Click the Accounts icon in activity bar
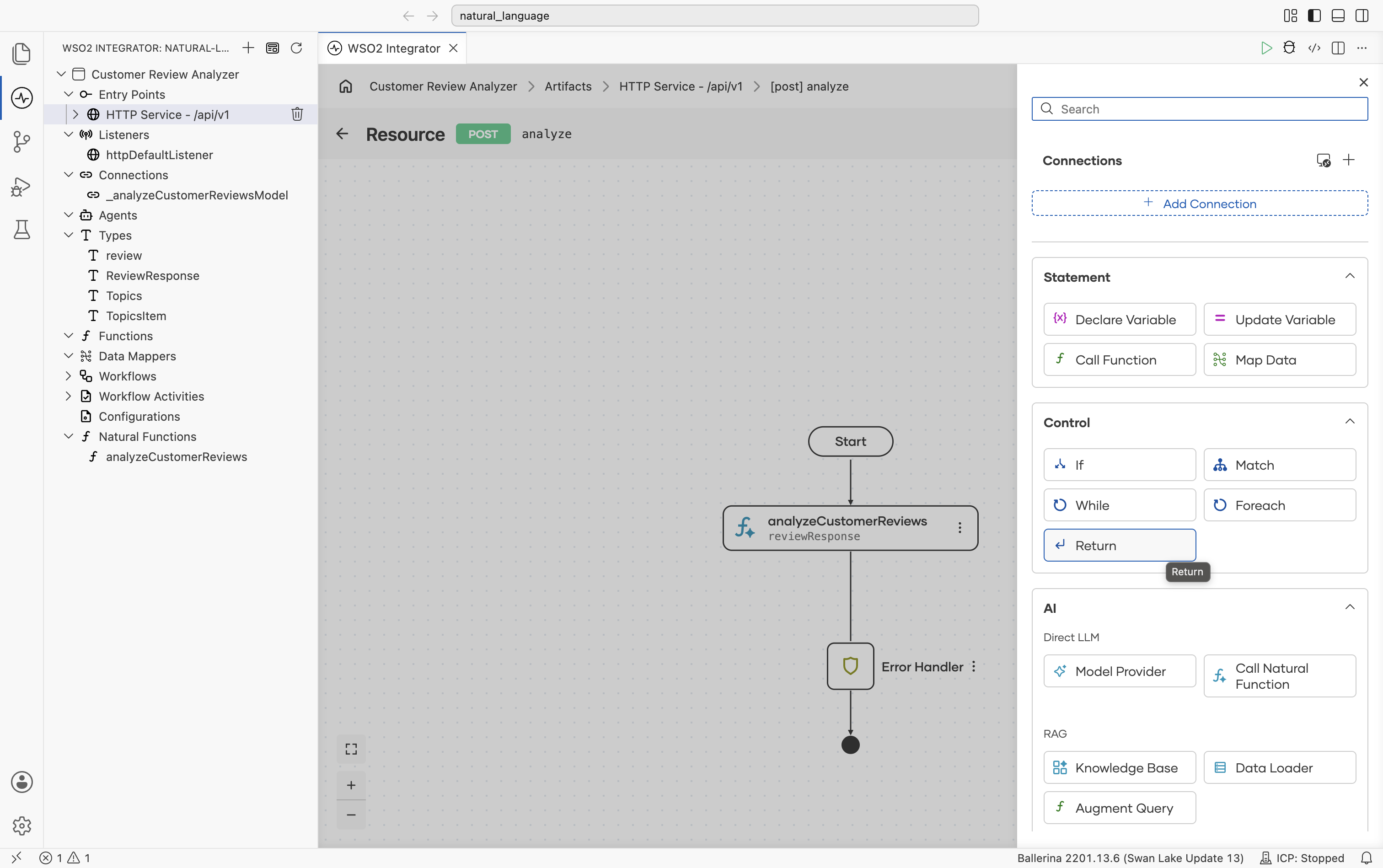Screen dimensions: 1383x868 (21, 782)
